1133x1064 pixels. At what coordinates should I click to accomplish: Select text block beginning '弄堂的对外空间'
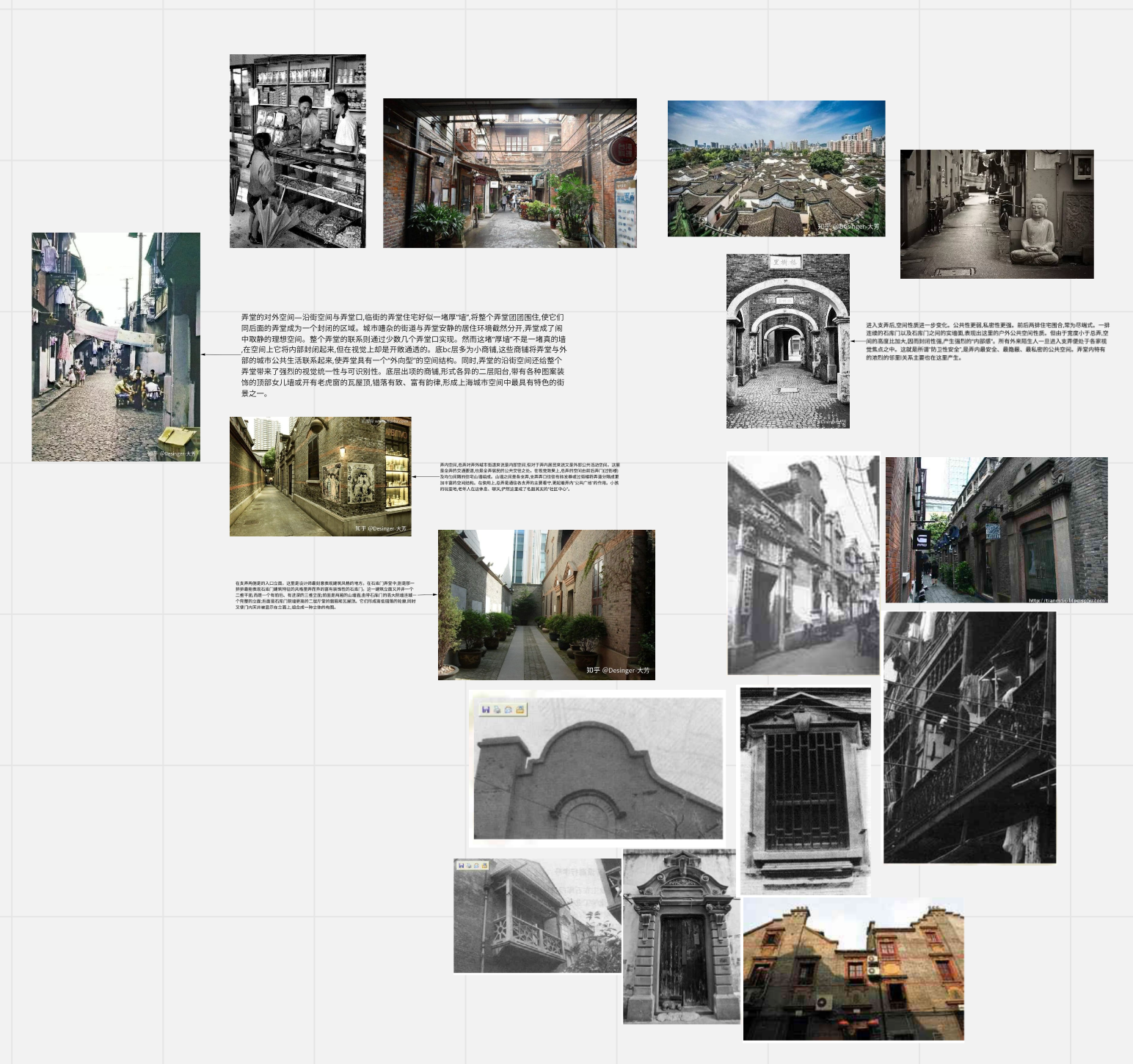point(404,355)
